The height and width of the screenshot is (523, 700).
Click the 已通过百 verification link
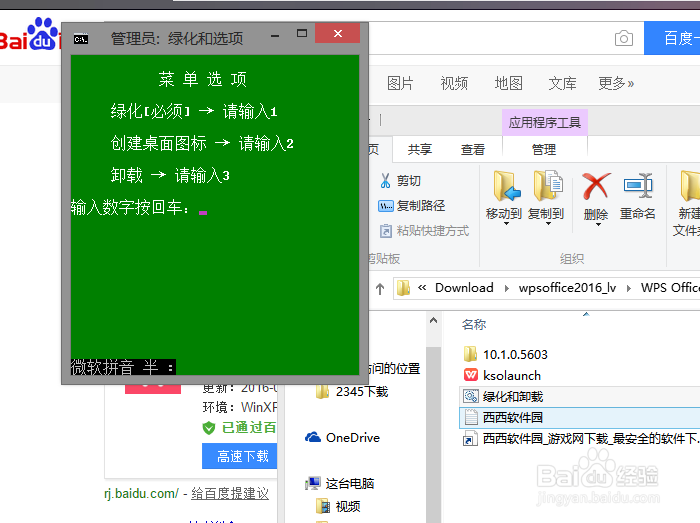(249, 428)
